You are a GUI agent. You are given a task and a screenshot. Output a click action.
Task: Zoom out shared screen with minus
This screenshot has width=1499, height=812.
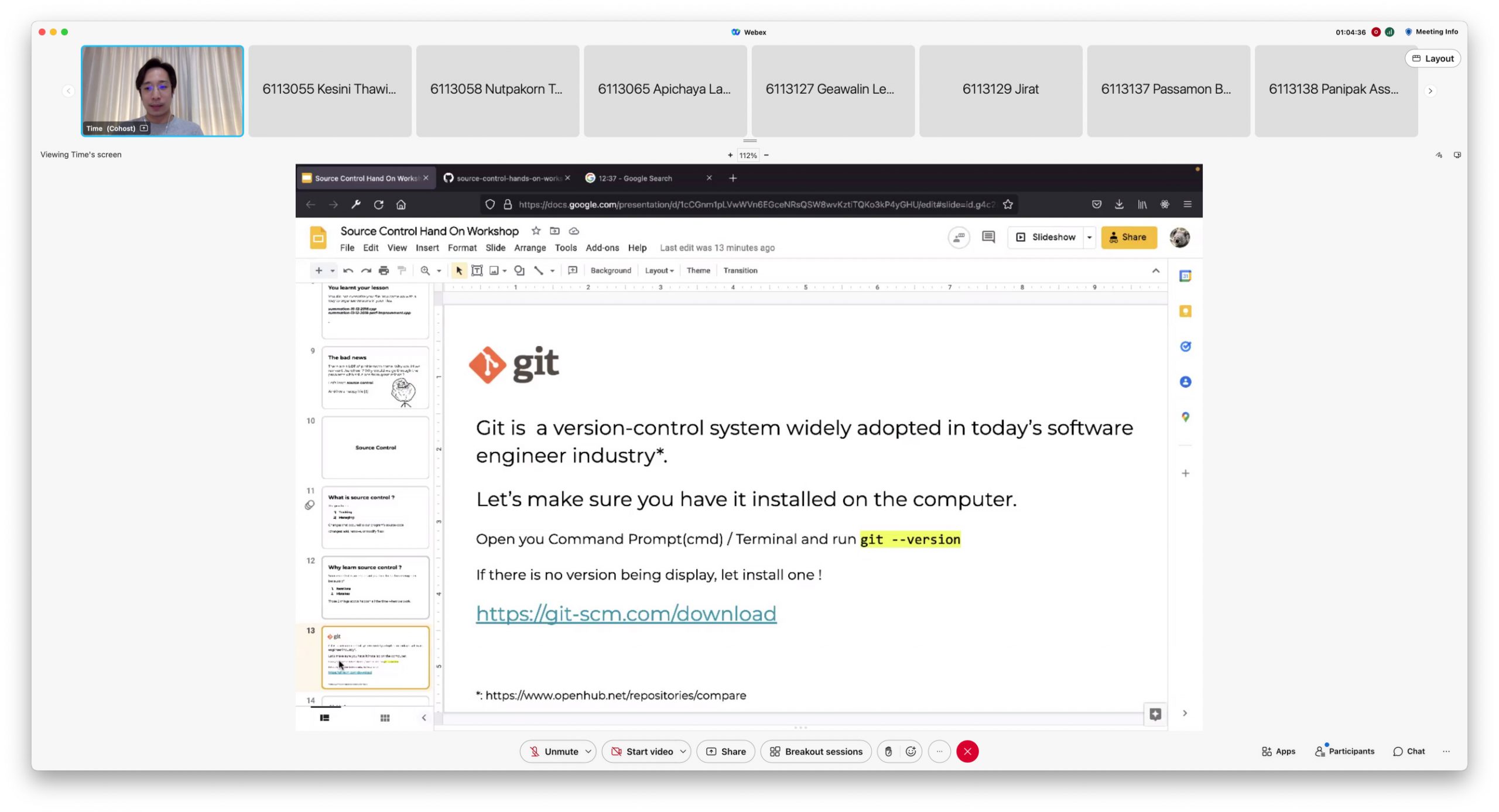766,156
